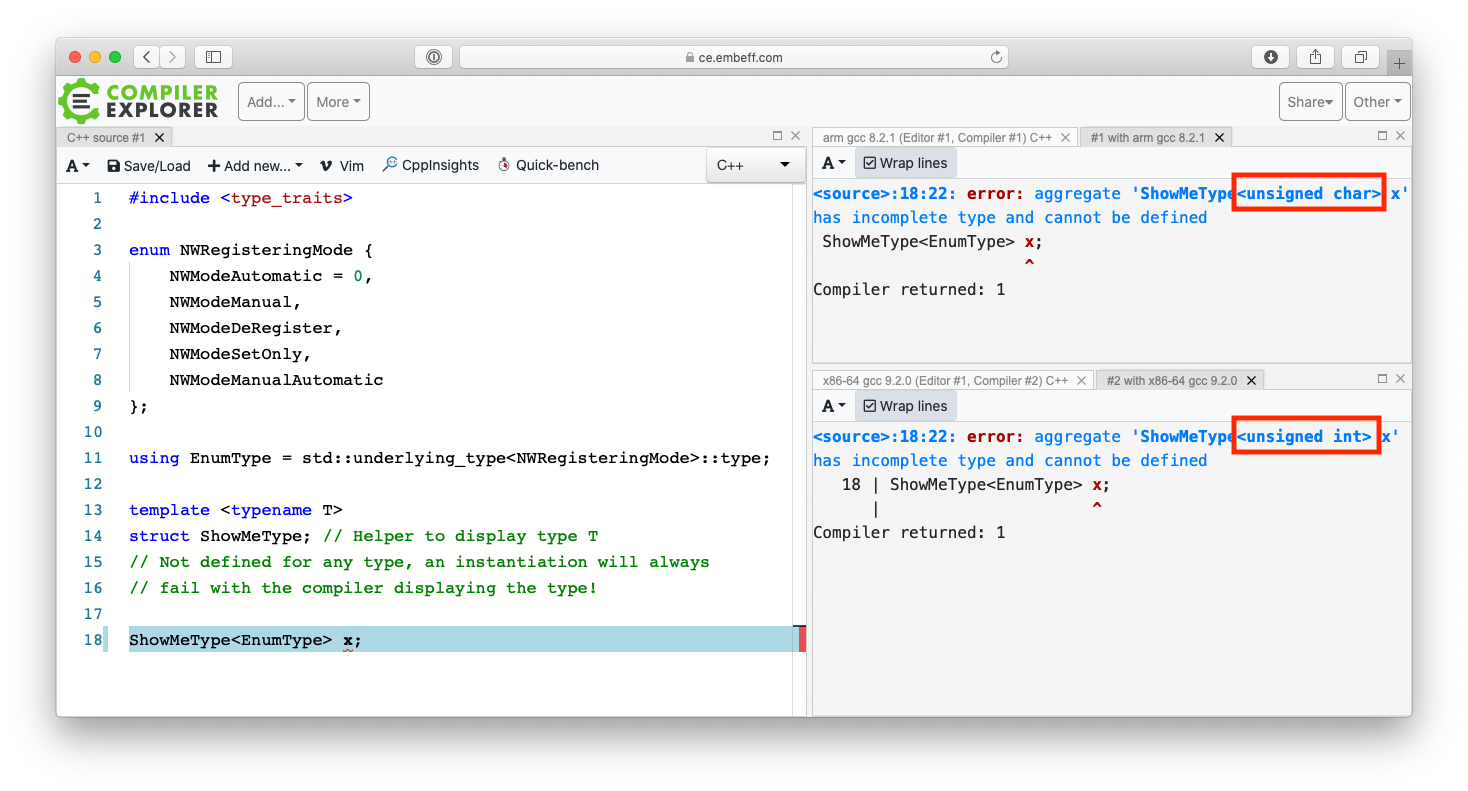Click Safari's show sidebar icon
The height and width of the screenshot is (791, 1468).
click(x=213, y=57)
